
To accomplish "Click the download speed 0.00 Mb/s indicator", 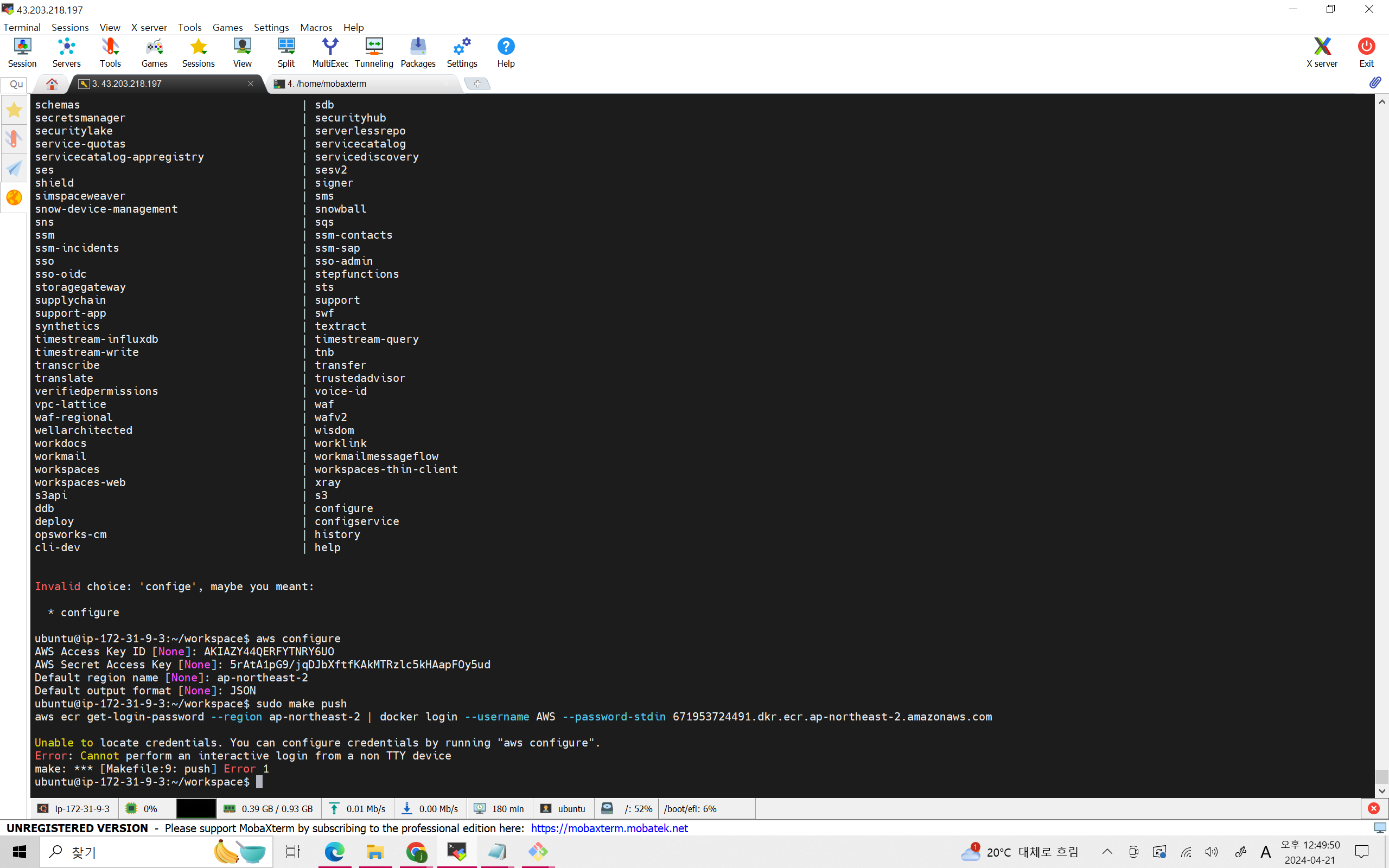I will [x=430, y=808].
